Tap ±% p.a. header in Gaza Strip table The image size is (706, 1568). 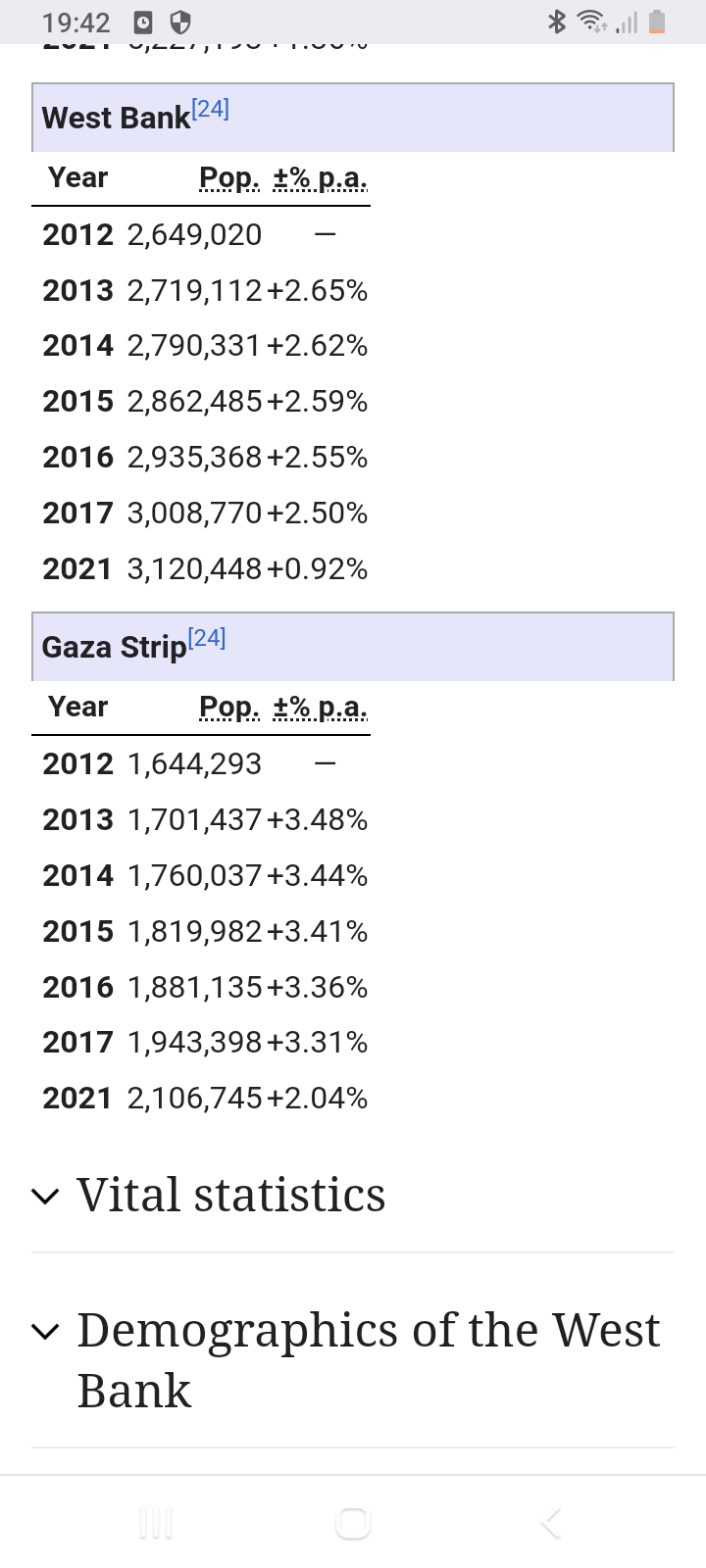320,708
